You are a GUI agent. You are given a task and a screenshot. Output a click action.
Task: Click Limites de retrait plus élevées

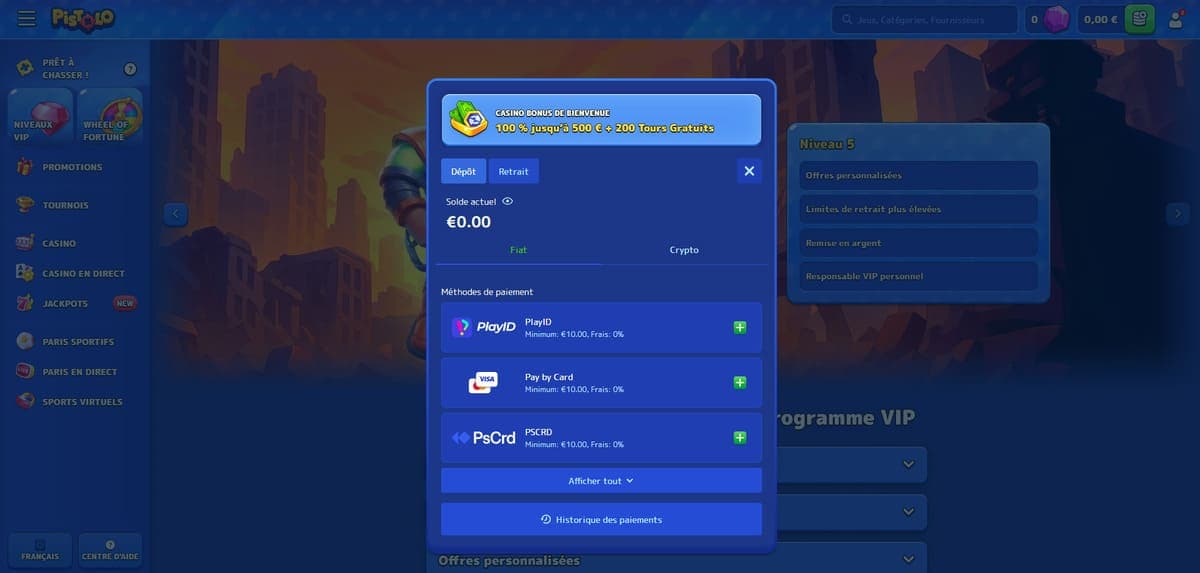click(918, 209)
